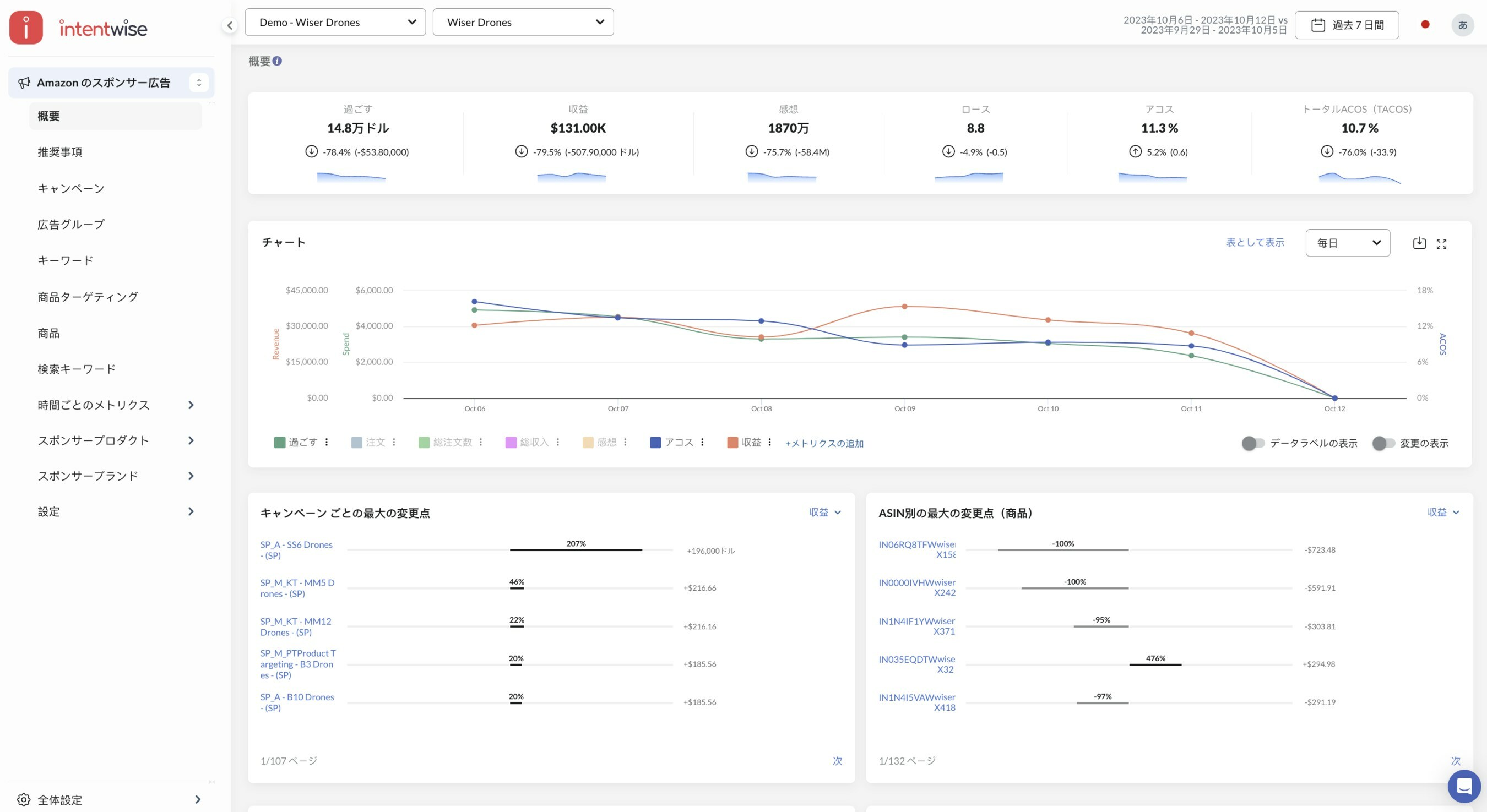Open the user avatar あ menu

pyautogui.click(x=1462, y=25)
